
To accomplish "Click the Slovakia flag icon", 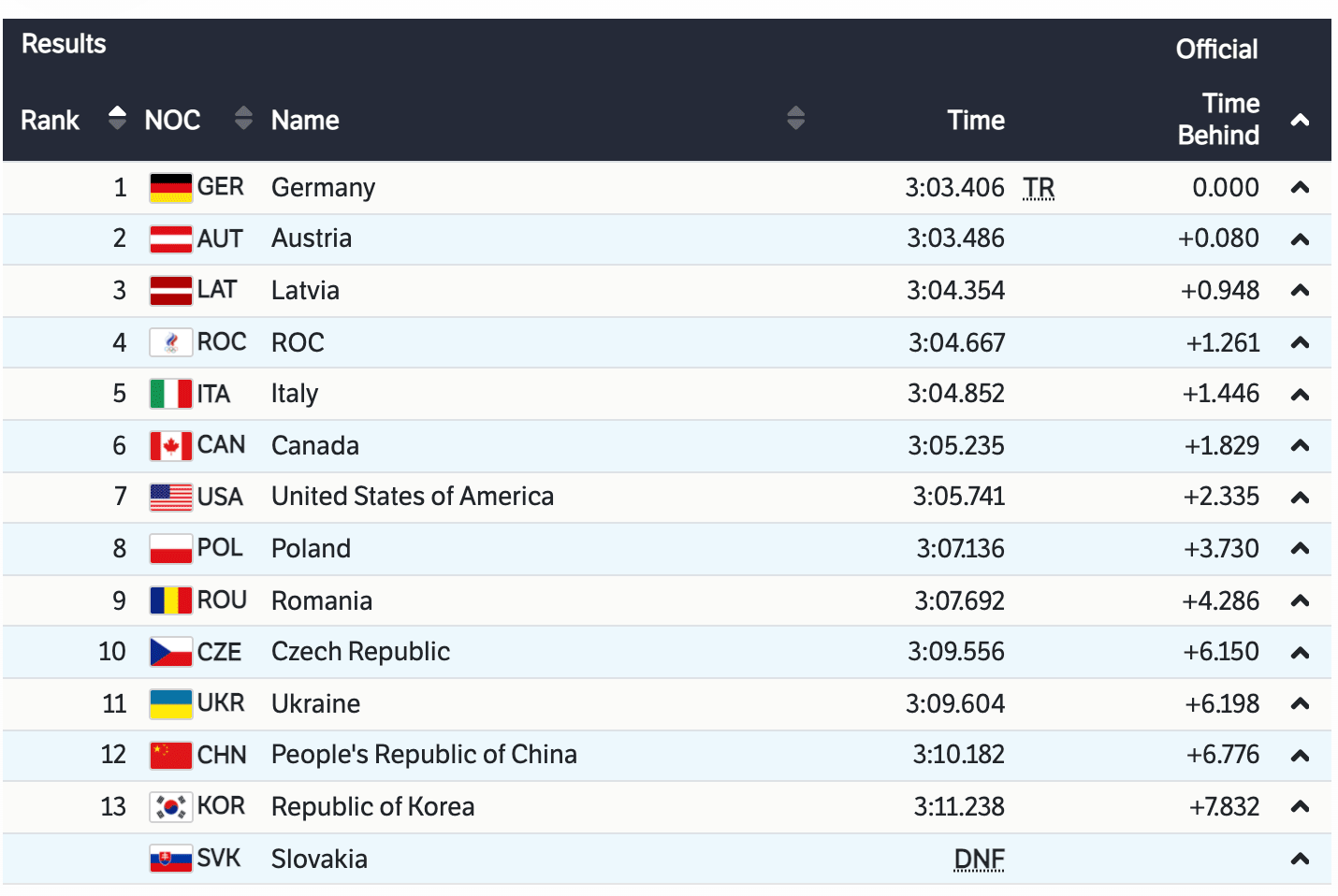I will 171,859.
